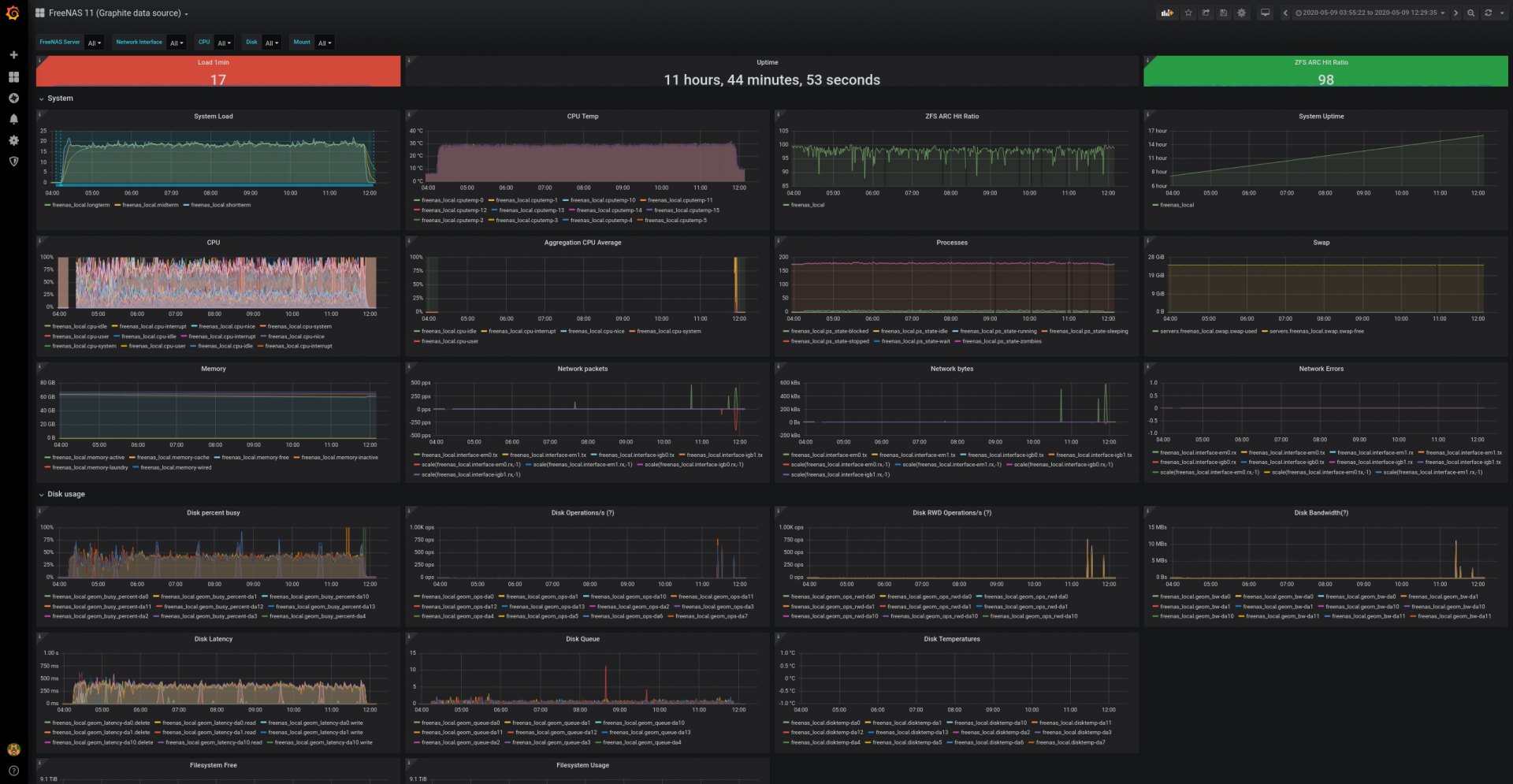Open the Explore compass icon

pos(13,98)
